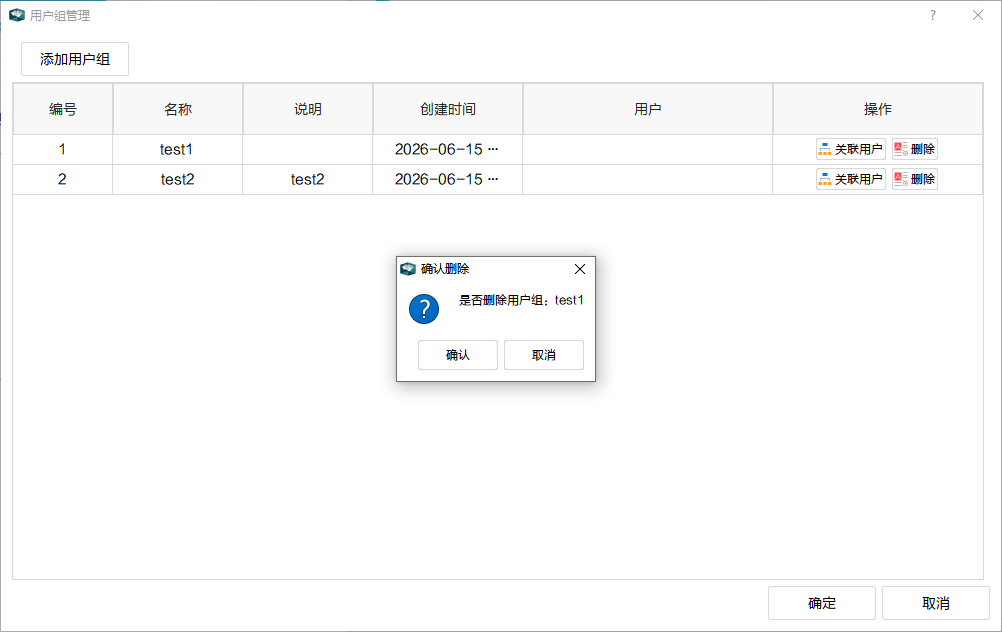The height and width of the screenshot is (632, 1002).
Task: Click the number cell 1
Action: click(x=63, y=150)
